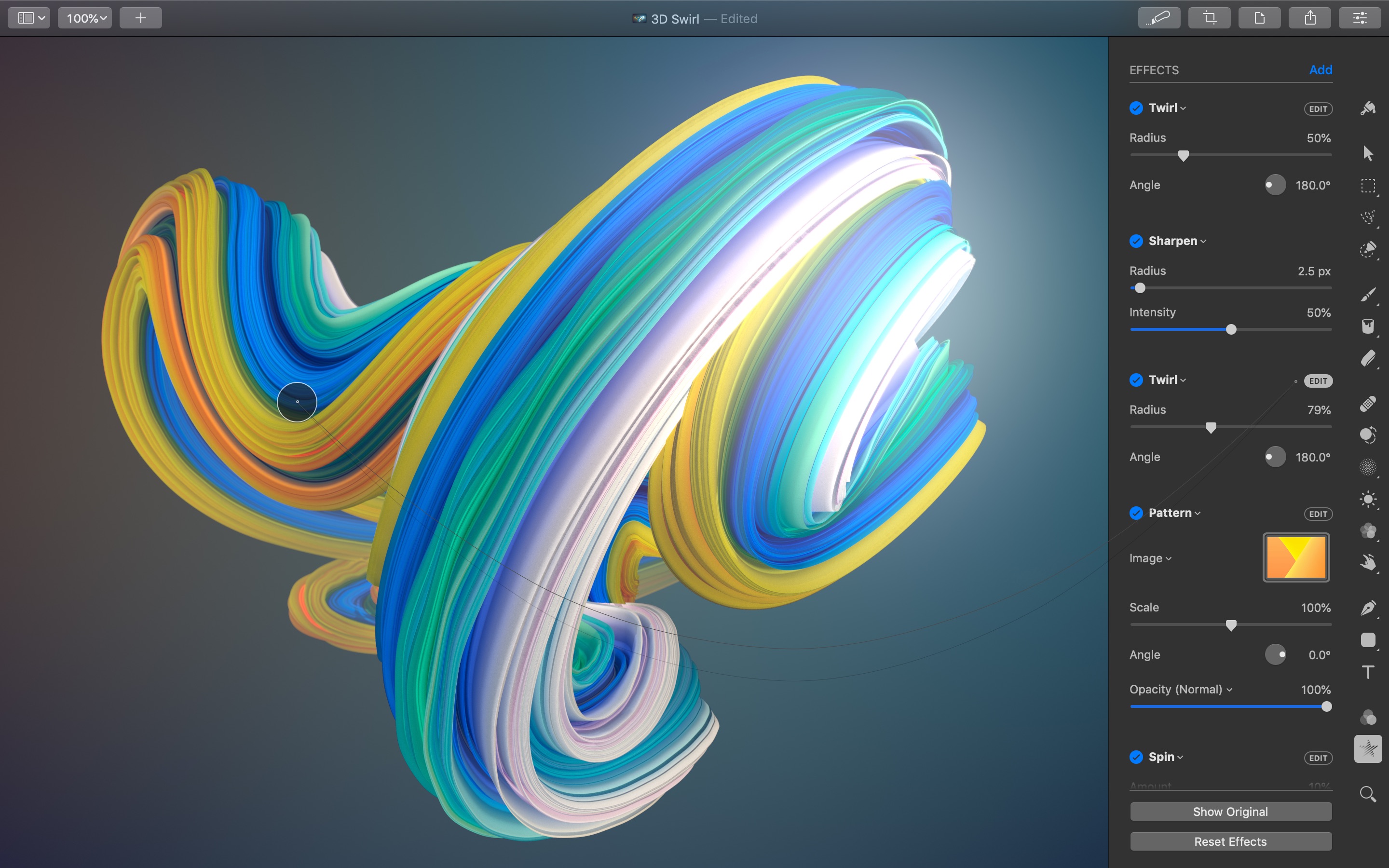Open the sidebar view options dropdown
This screenshot has height=868, width=1389.
point(29,18)
